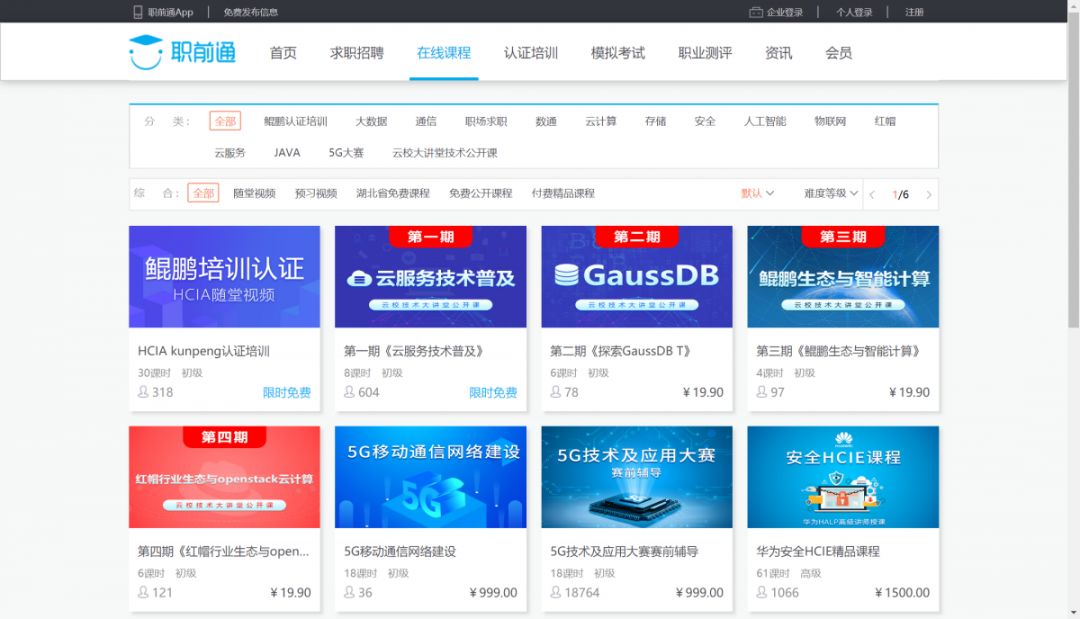
Task: Click the 职前通 logo icon
Action: 144,53
